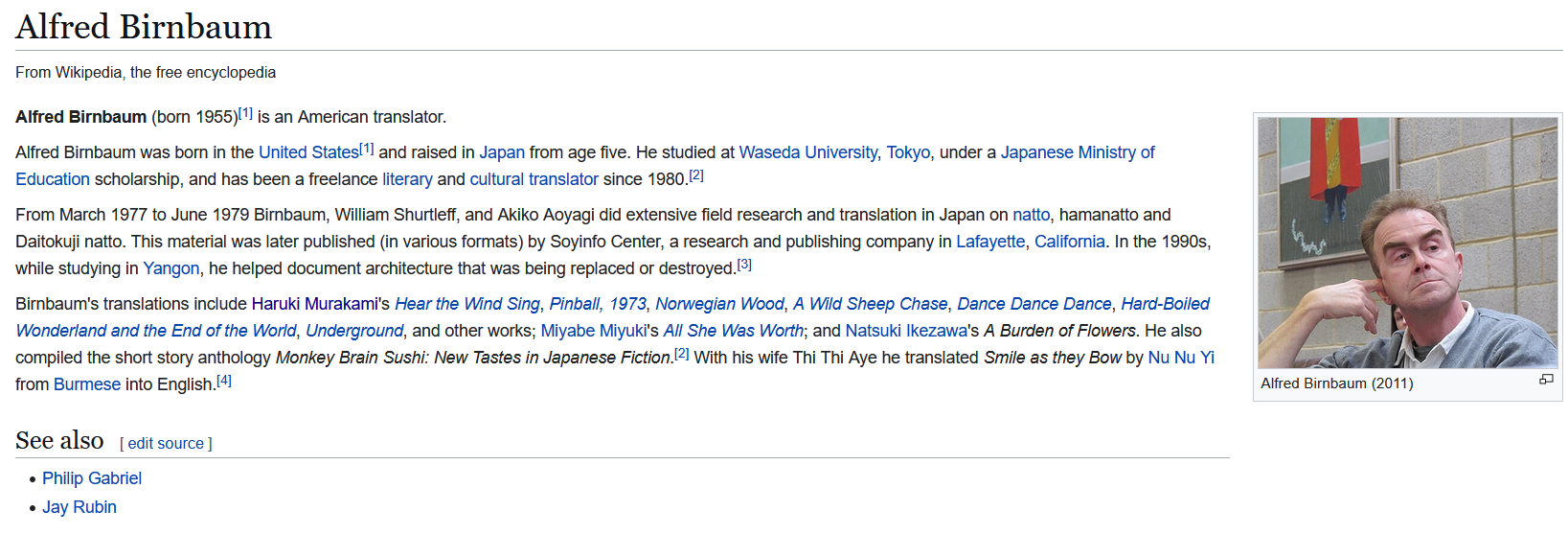Go to the Tokyo article link
This screenshot has height=534, width=1568.
[908, 152]
